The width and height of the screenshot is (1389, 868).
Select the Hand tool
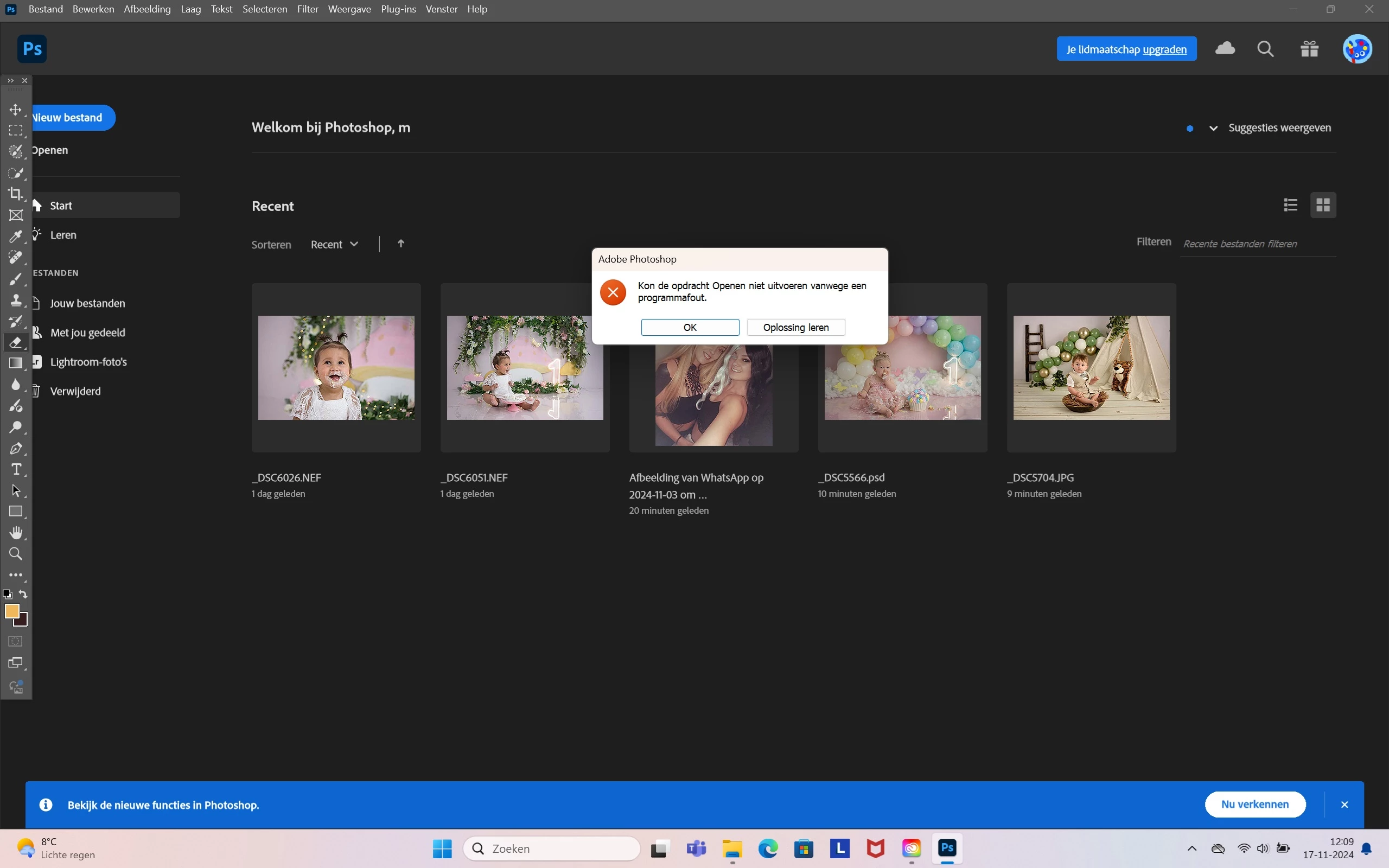(16, 533)
